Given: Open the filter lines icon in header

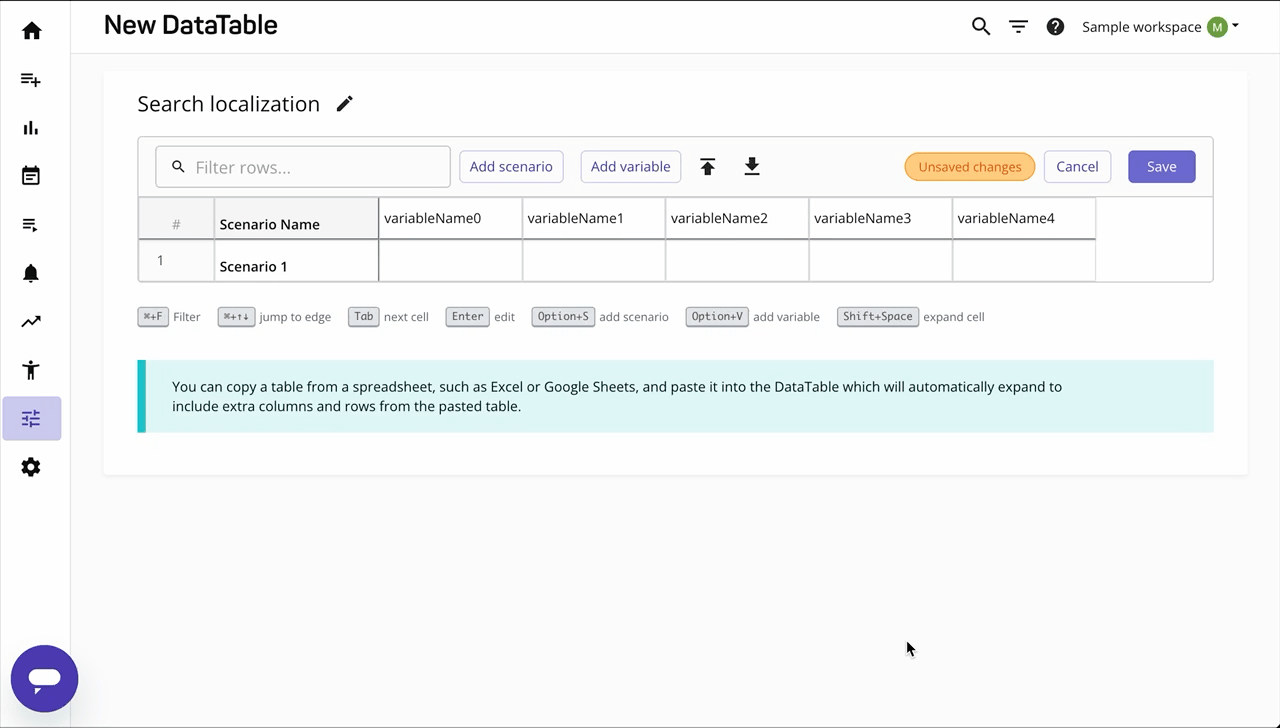Looking at the screenshot, I should pyautogui.click(x=1018, y=27).
